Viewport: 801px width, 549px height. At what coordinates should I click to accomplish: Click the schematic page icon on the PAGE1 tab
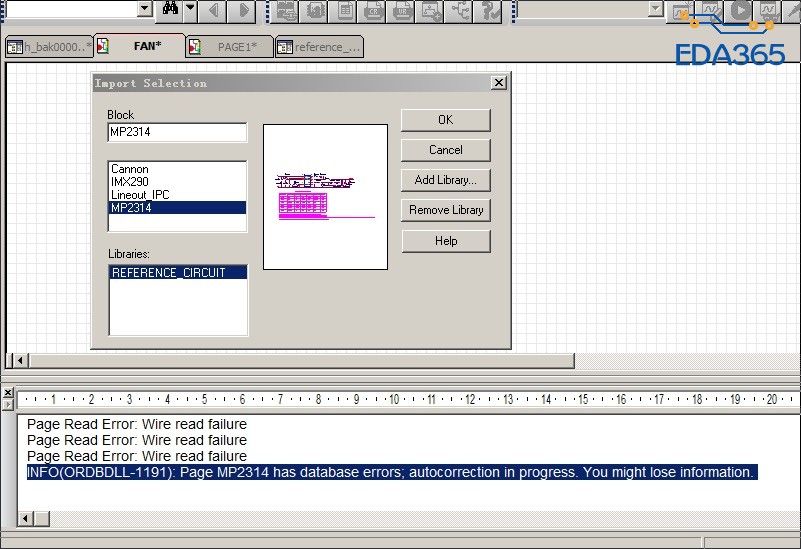(x=195, y=47)
